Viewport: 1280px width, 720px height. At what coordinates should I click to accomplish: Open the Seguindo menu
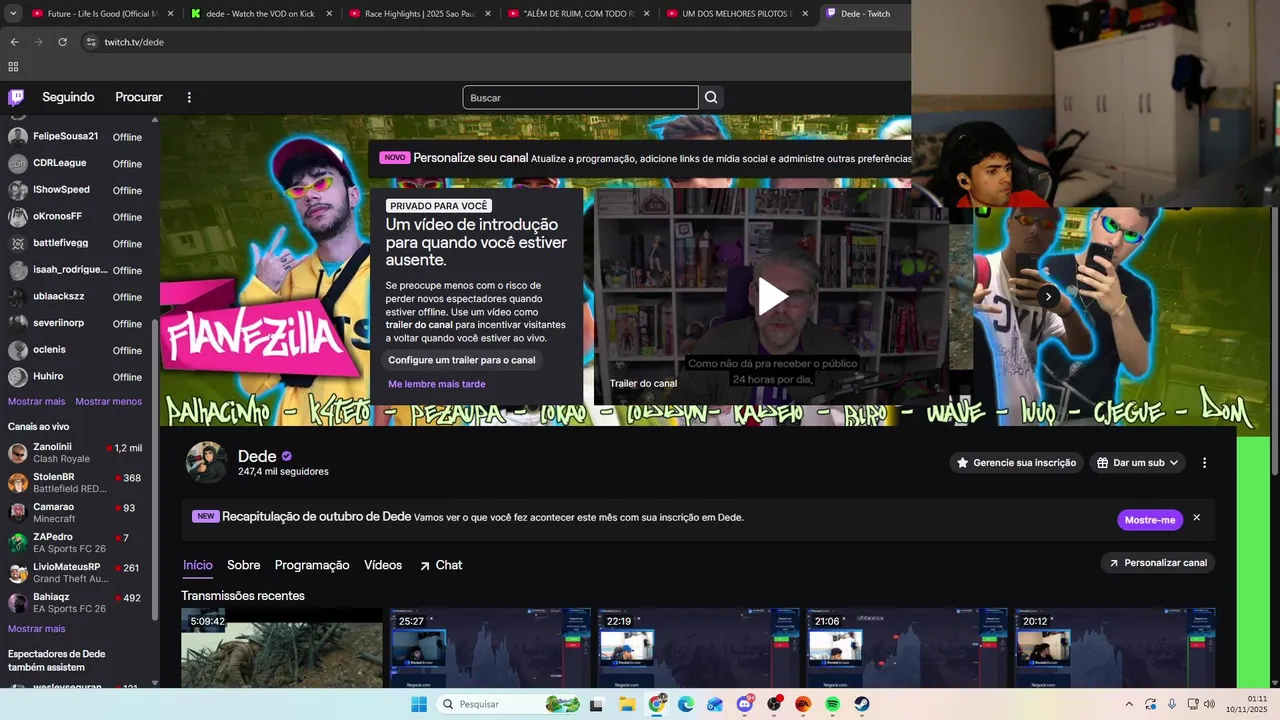tap(68, 97)
